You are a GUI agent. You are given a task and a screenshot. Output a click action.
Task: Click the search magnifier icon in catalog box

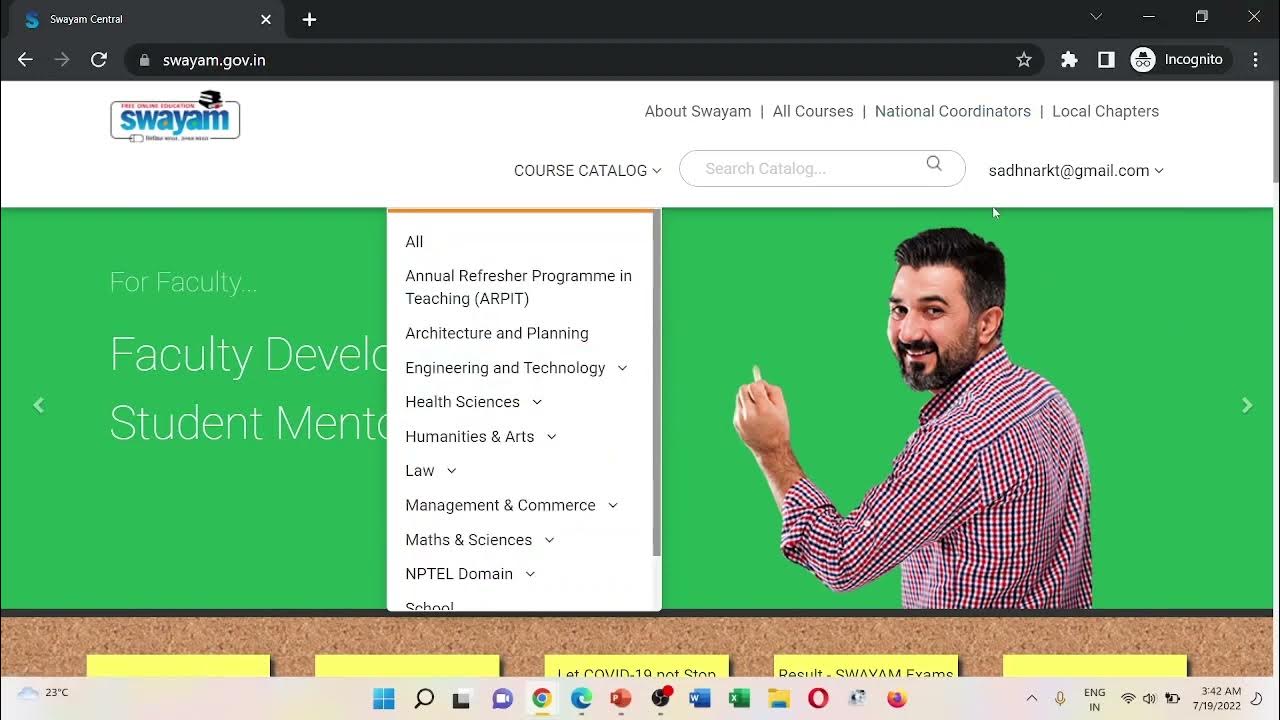[934, 164]
